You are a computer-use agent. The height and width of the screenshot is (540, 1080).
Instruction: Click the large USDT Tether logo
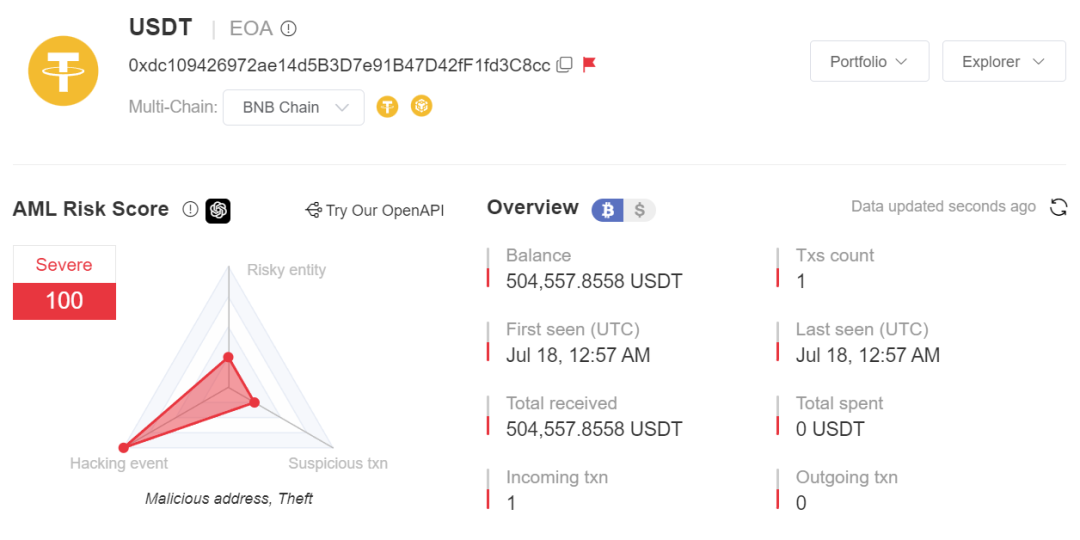63,70
